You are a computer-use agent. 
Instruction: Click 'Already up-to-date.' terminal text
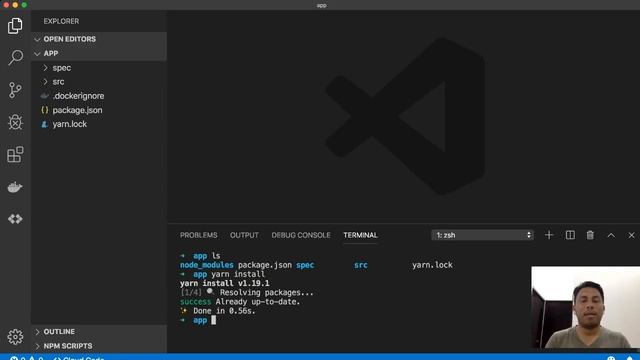coord(258,302)
